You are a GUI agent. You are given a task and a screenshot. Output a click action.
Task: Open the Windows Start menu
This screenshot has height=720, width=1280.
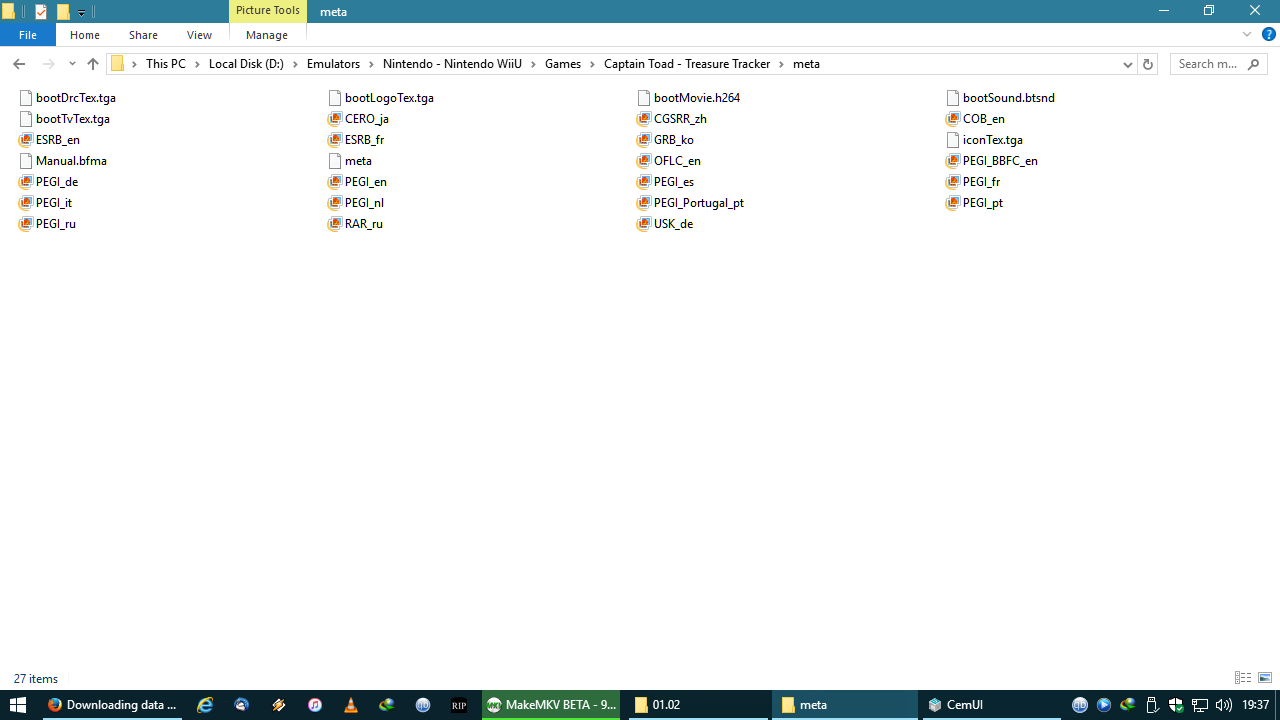coord(17,705)
